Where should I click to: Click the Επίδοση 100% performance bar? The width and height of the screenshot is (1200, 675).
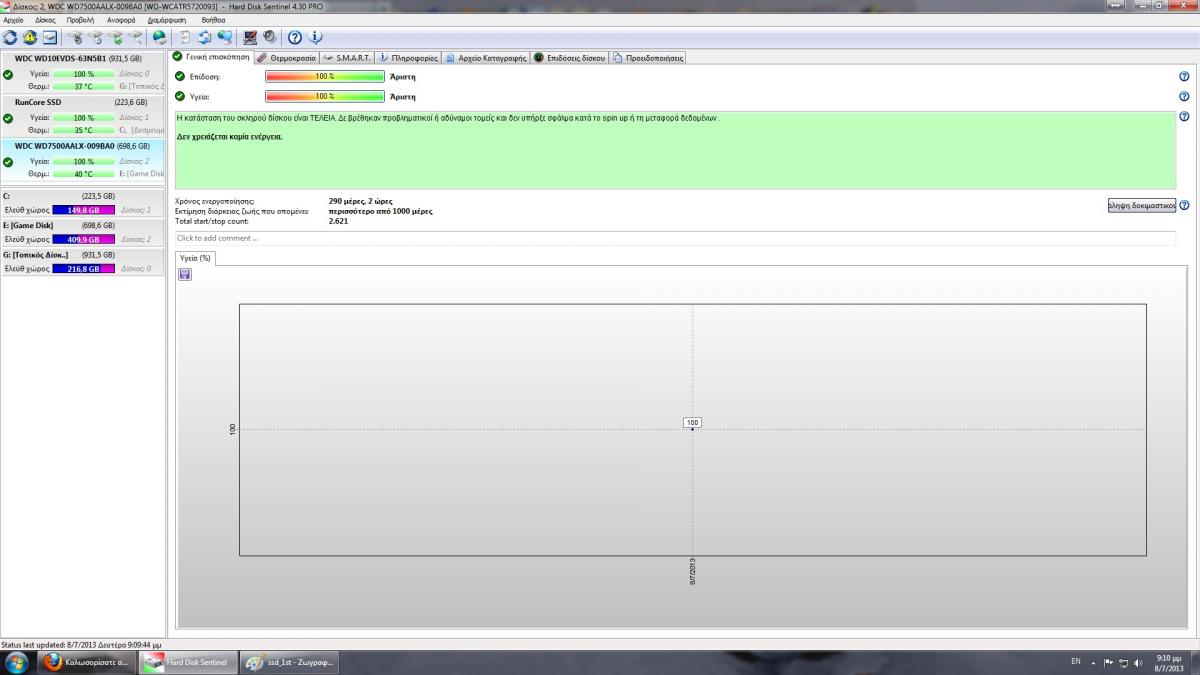(325, 76)
